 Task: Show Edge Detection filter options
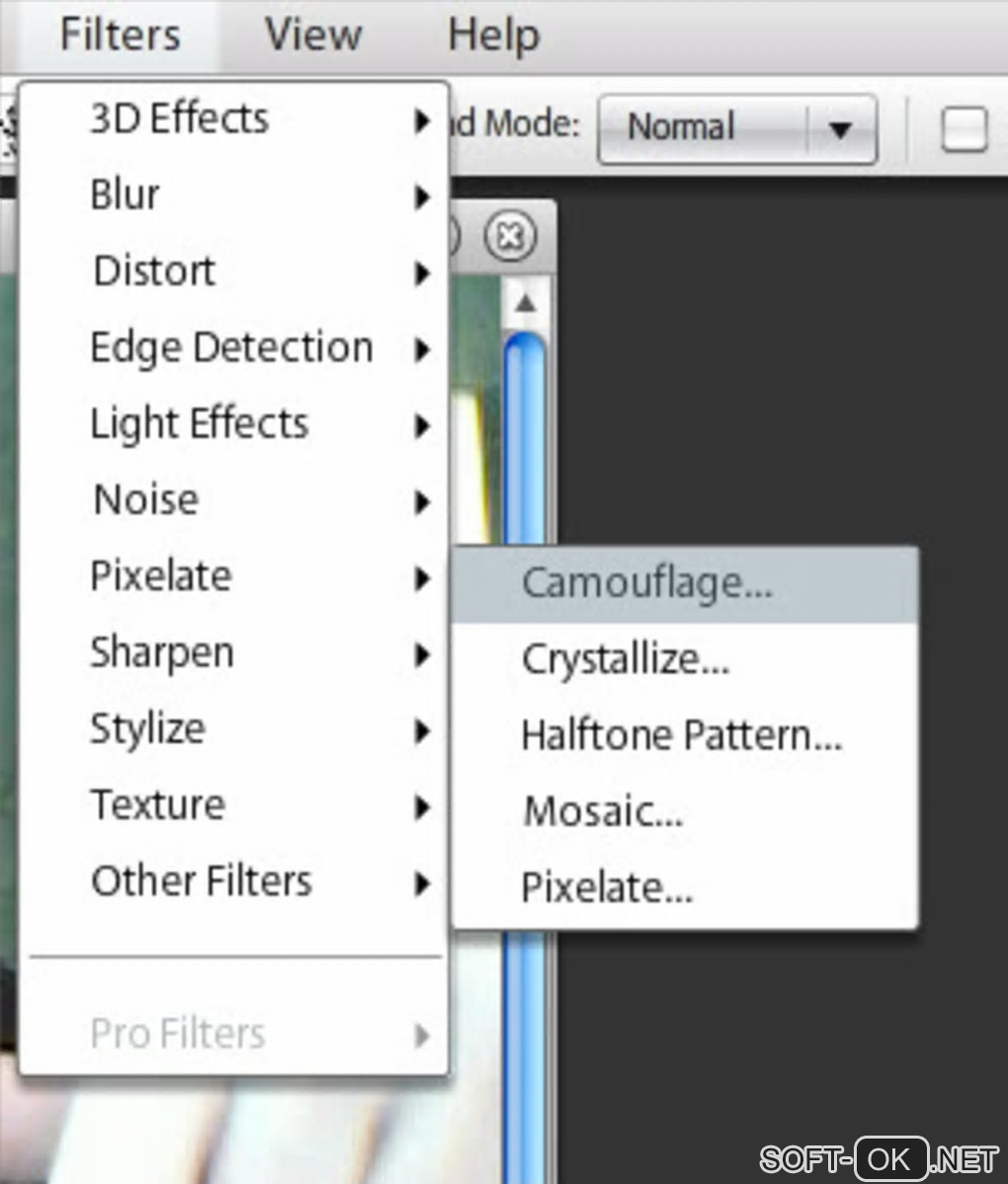click(x=233, y=348)
